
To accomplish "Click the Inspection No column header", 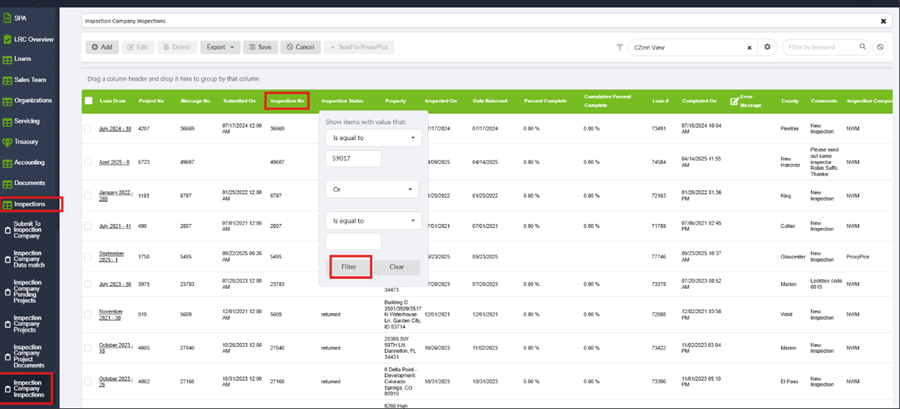I will pyautogui.click(x=287, y=101).
